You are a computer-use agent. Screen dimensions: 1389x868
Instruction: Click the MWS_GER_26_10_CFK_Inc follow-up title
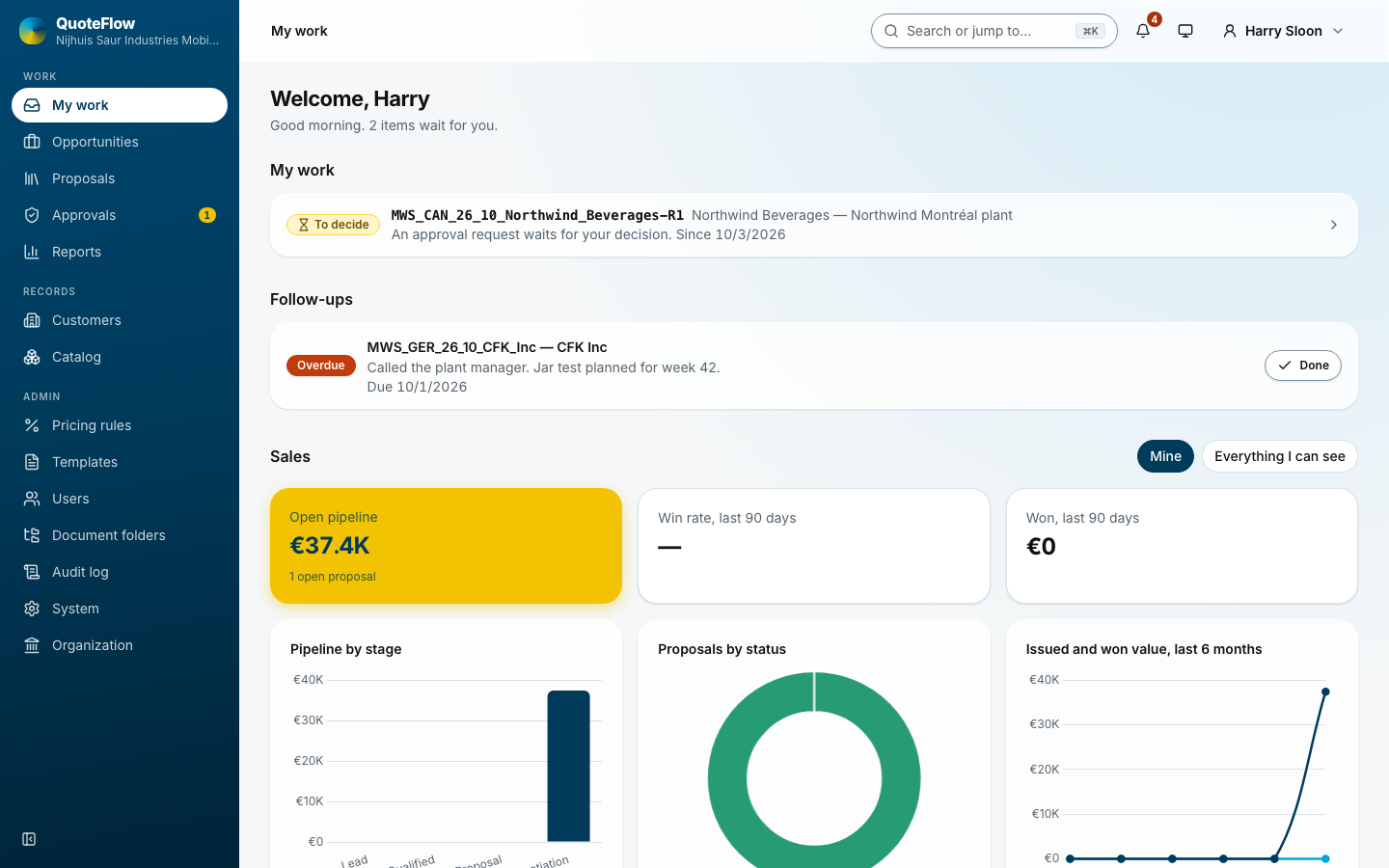point(487,347)
